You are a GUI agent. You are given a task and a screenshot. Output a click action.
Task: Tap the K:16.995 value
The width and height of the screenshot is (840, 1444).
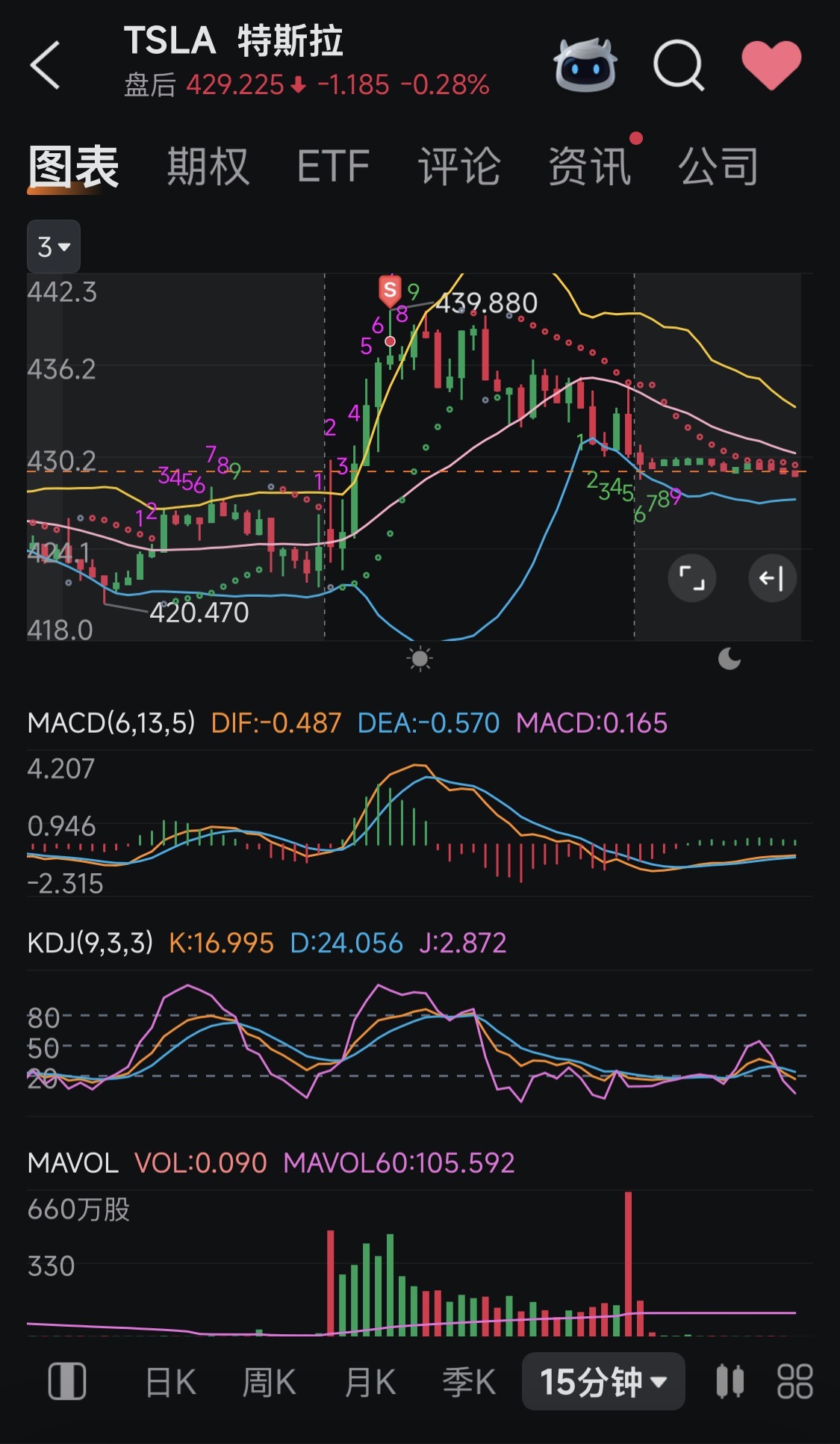click(221, 943)
